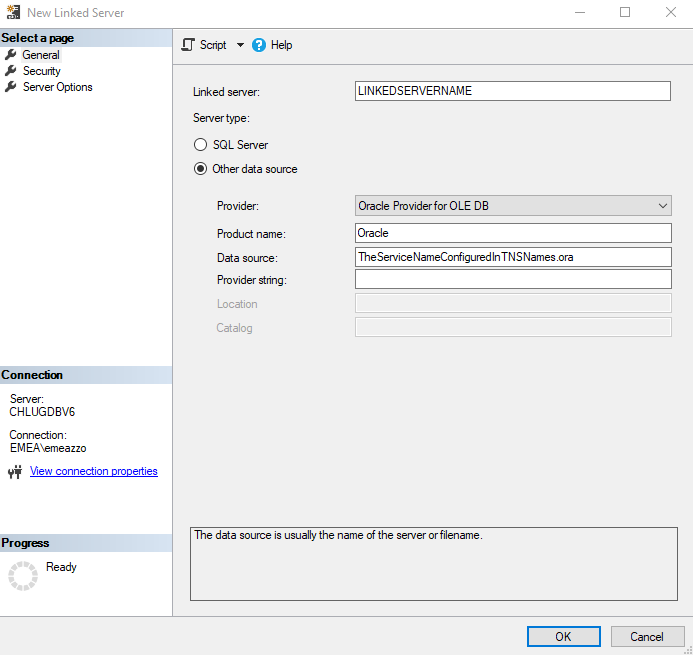Maximize the New Linked Server window
The width and height of the screenshot is (693, 655).
pyautogui.click(x=624, y=12)
